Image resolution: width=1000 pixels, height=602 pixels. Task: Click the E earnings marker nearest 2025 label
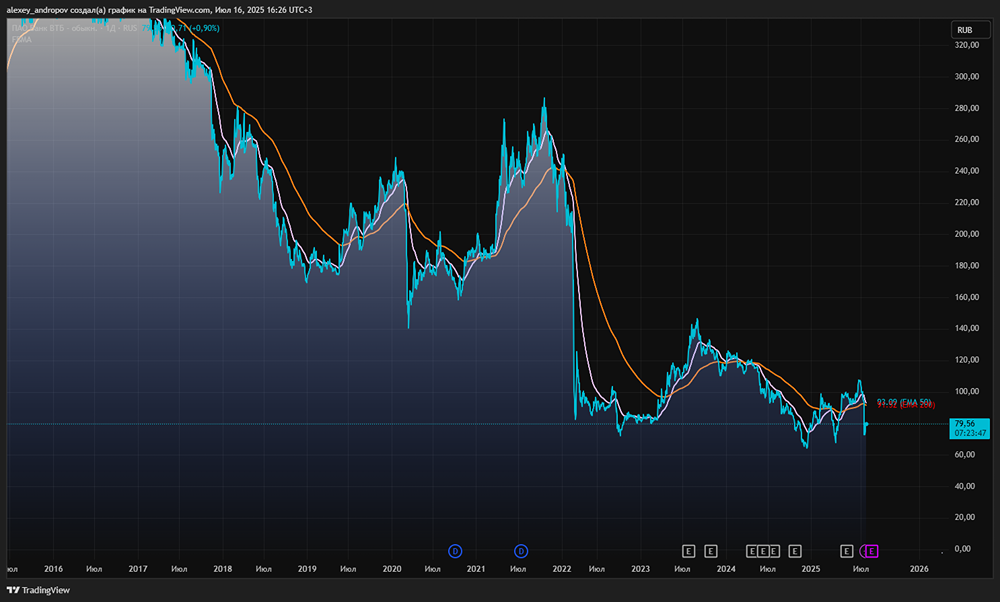click(x=795, y=550)
